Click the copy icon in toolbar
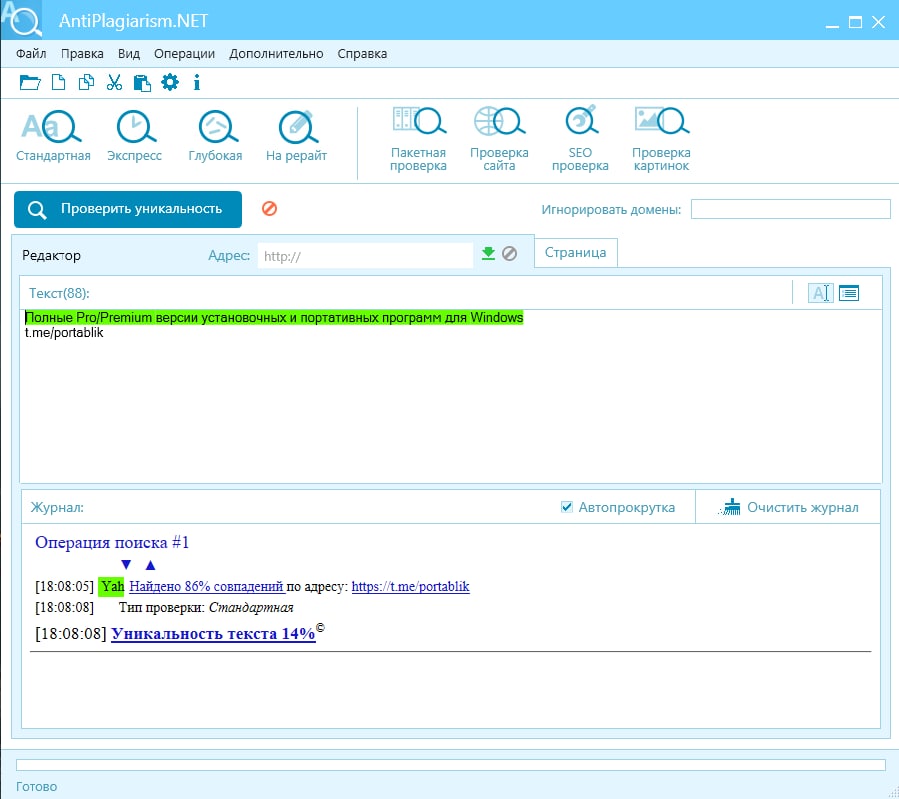 click(x=86, y=83)
